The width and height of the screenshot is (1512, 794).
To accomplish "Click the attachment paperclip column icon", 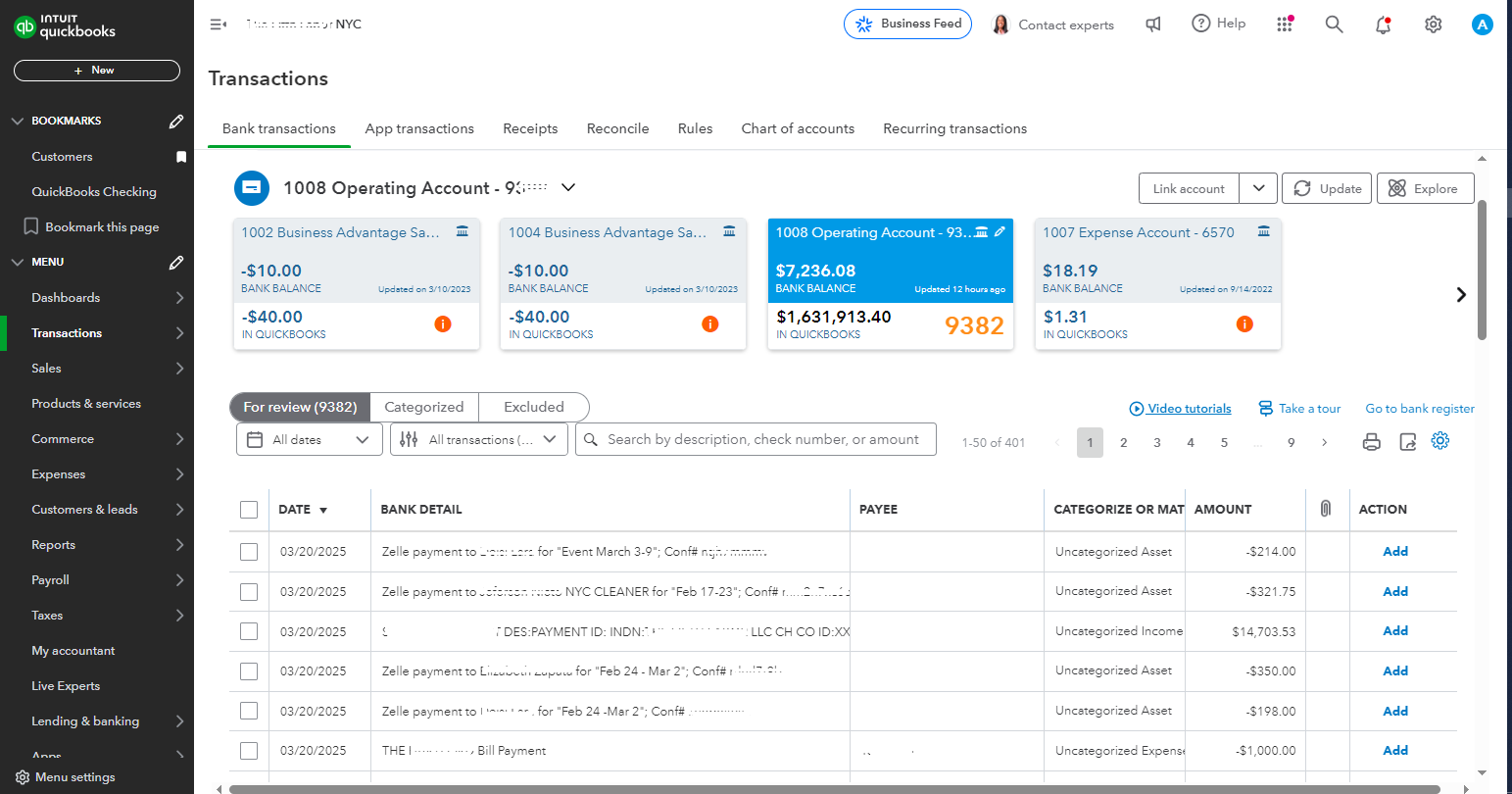I will (x=1326, y=509).
